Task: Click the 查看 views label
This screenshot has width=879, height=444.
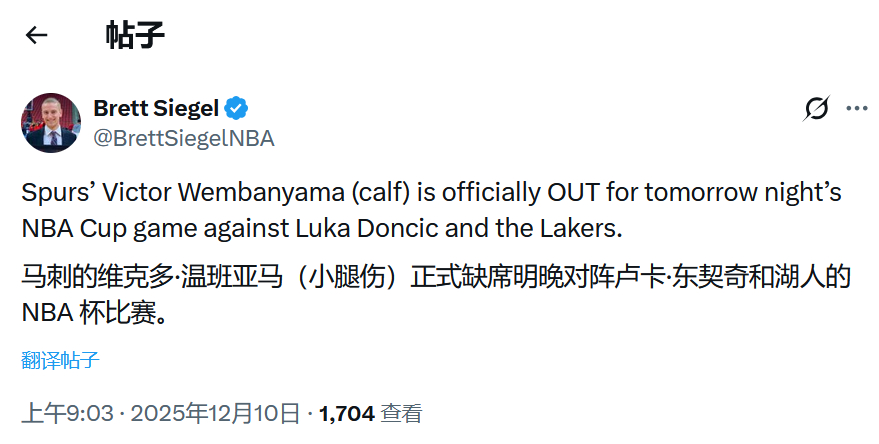Action: [x=401, y=413]
